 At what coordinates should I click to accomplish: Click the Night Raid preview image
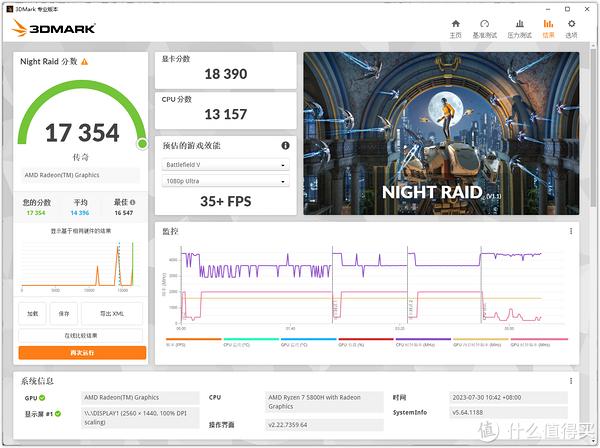[441, 133]
